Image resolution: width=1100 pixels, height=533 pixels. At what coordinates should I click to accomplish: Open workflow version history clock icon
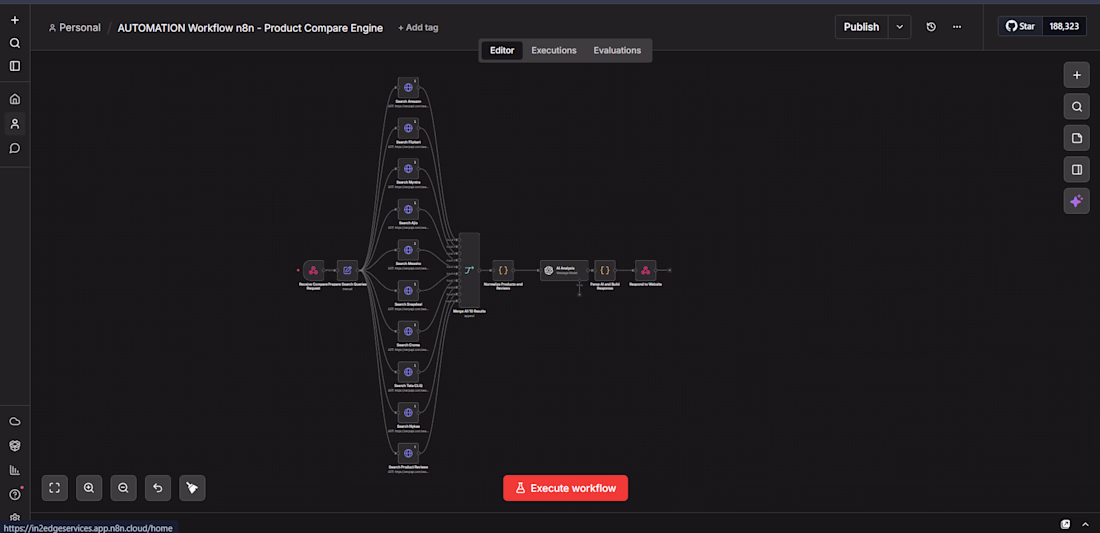931,27
